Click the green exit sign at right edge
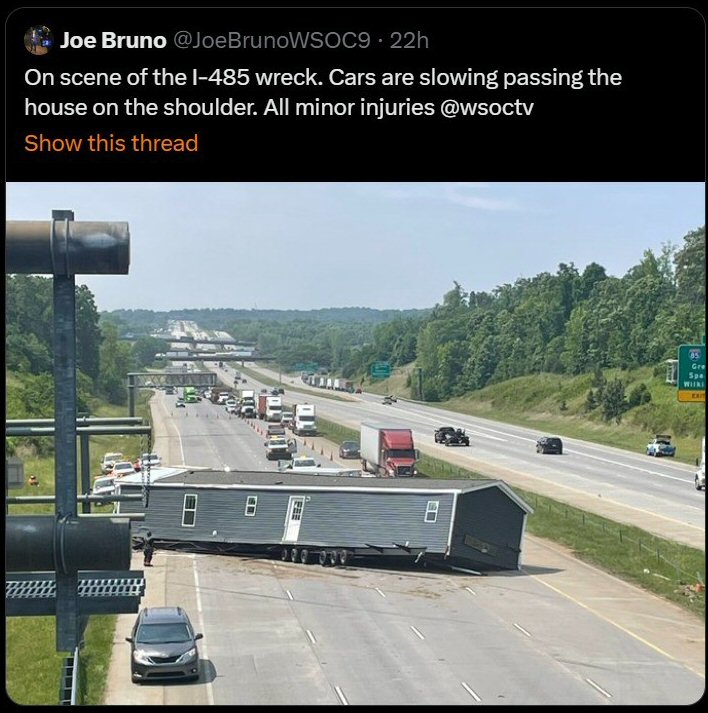 pos(691,373)
